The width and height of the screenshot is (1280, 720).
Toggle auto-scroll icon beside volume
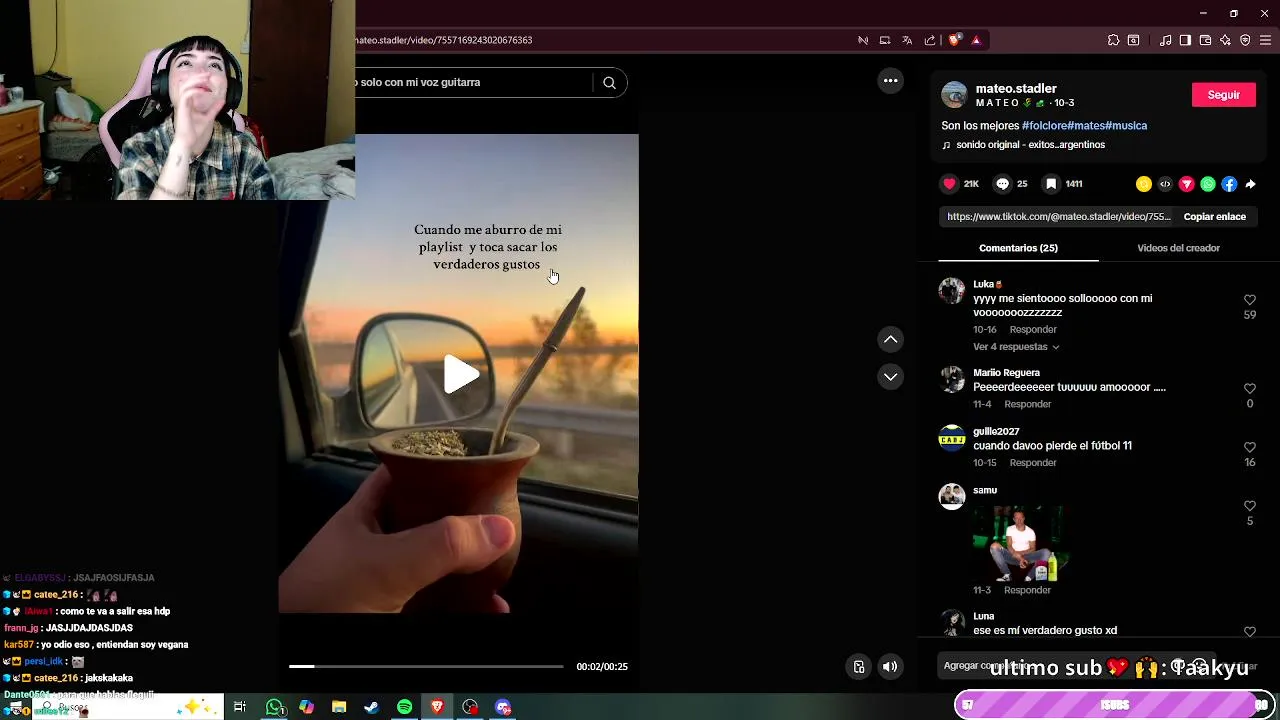858,667
